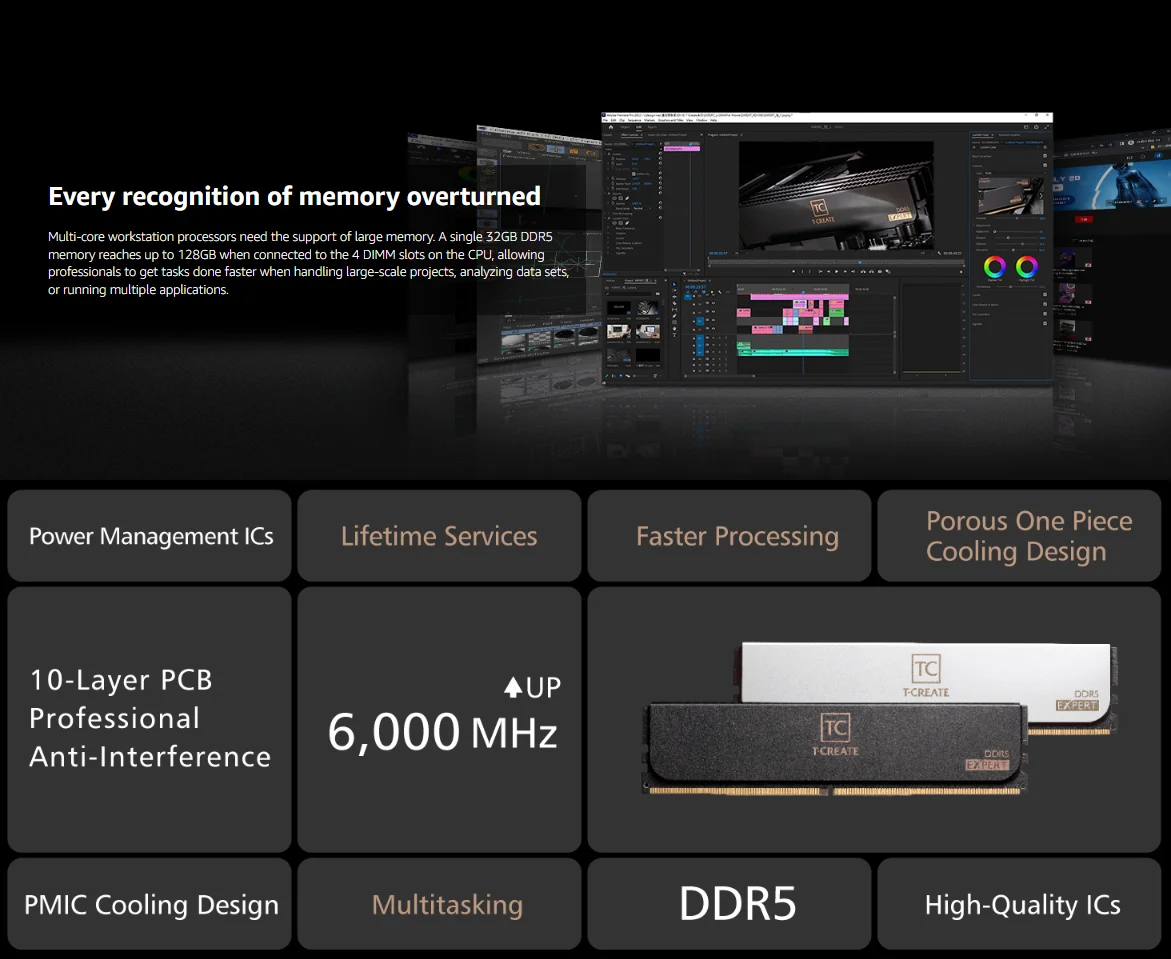Click the long pink top clip in Premiere timeline
The height and width of the screenshot is (959, 1171).
pyautogui.click(x=799, y=297)
